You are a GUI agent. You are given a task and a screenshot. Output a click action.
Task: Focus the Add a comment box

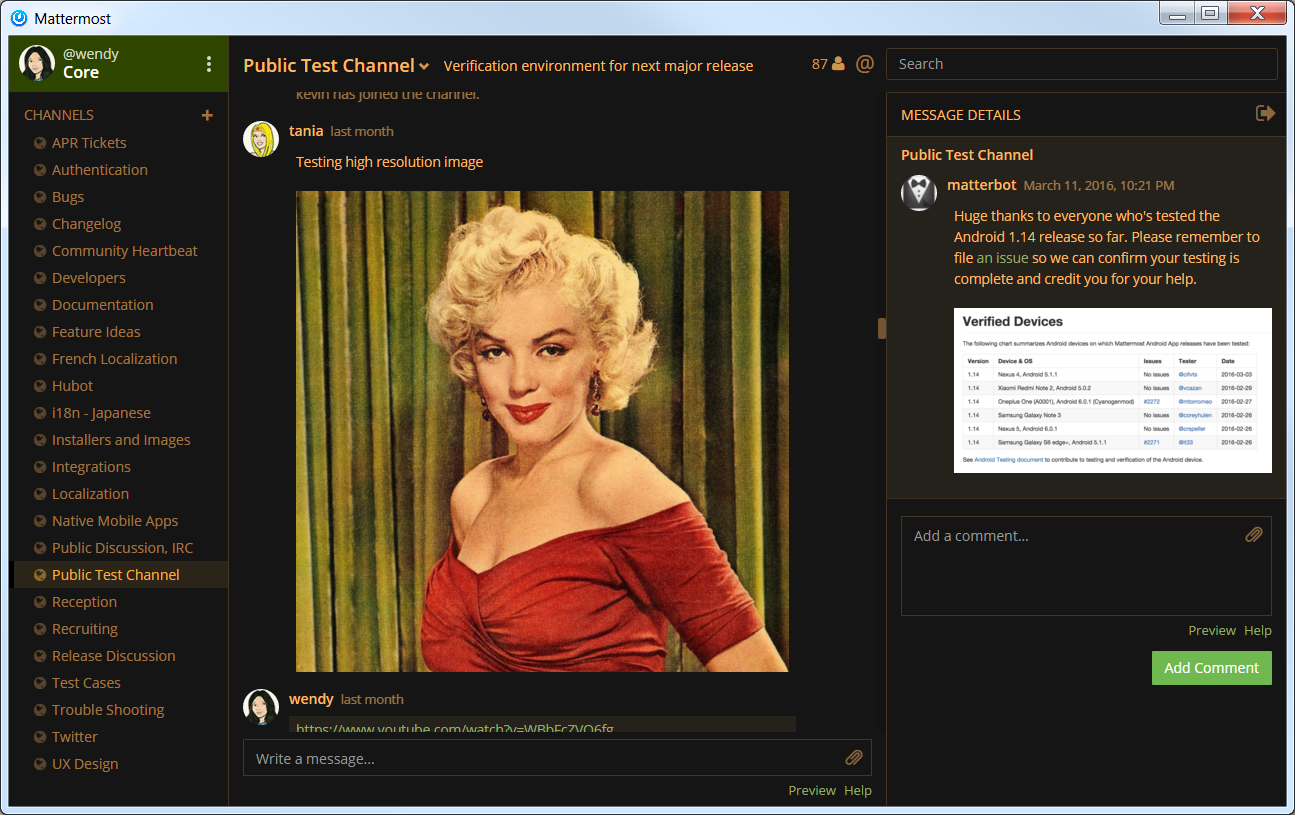pyautogui.click(x=1086, y=566)
